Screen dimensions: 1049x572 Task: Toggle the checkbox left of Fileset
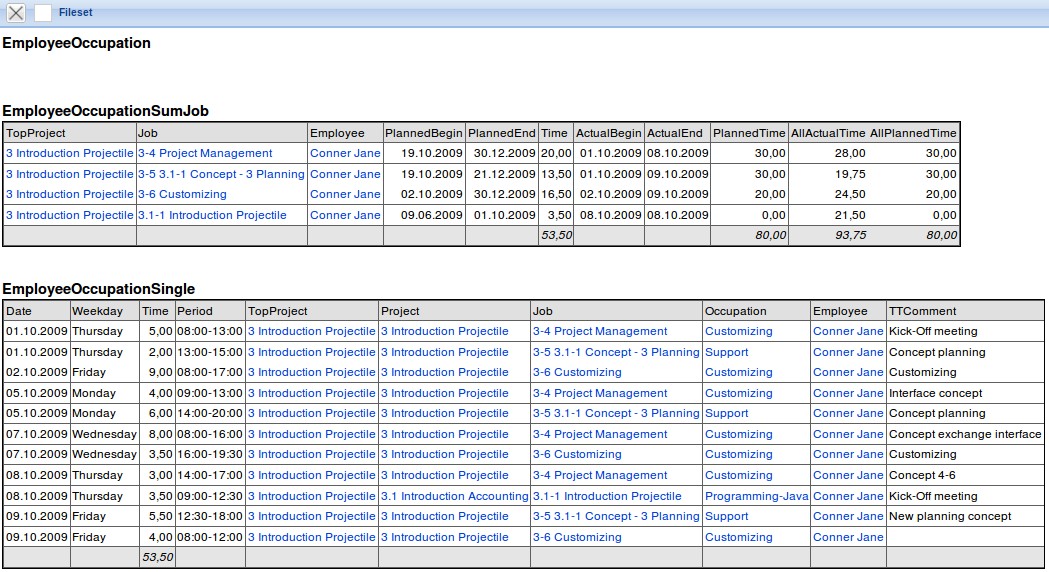pyautogui.click(x=43, y=13)
